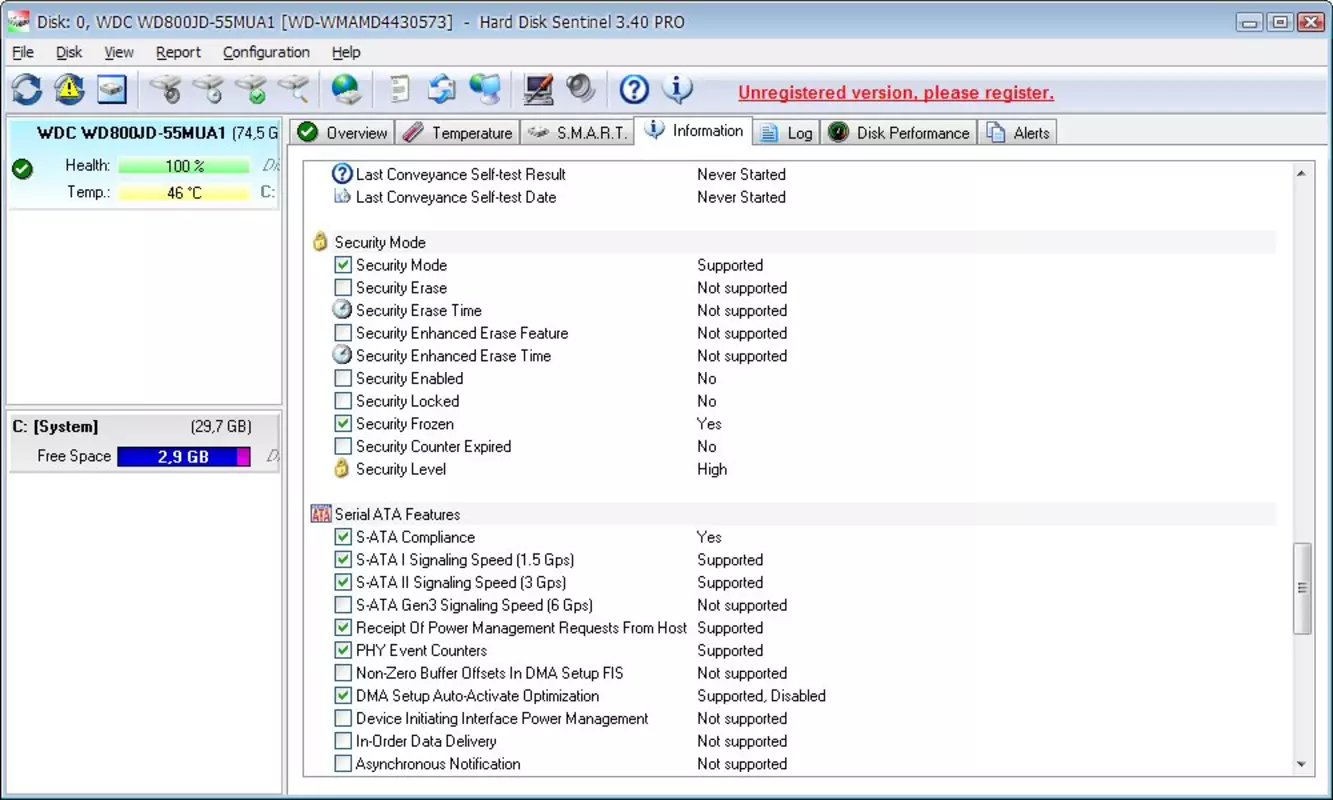Click the send mail envelope icon
Image resolution: width=1333 pixels, height=800 pixels.
pos(441,90)
